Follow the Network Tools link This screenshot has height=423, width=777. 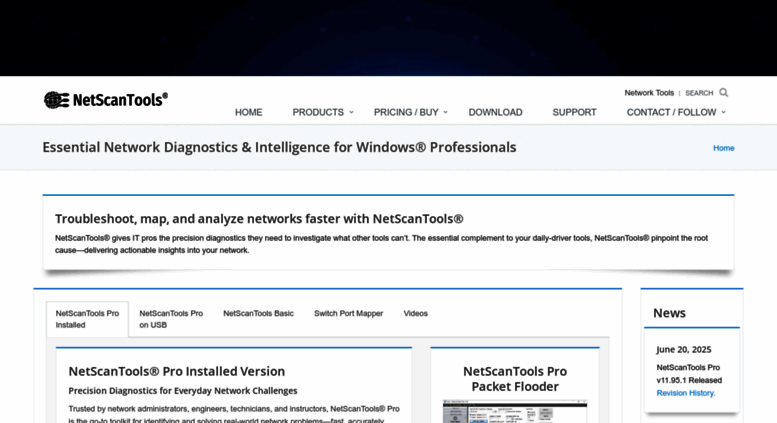click(649, 93)
